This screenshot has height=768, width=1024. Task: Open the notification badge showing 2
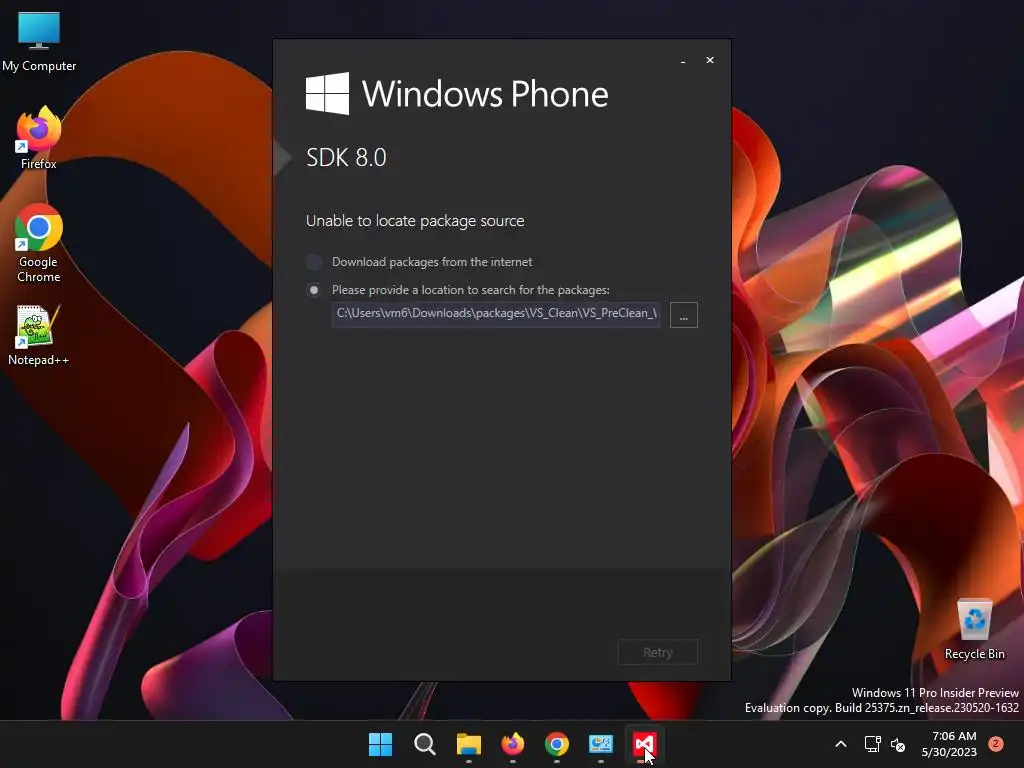click(996, 744)
